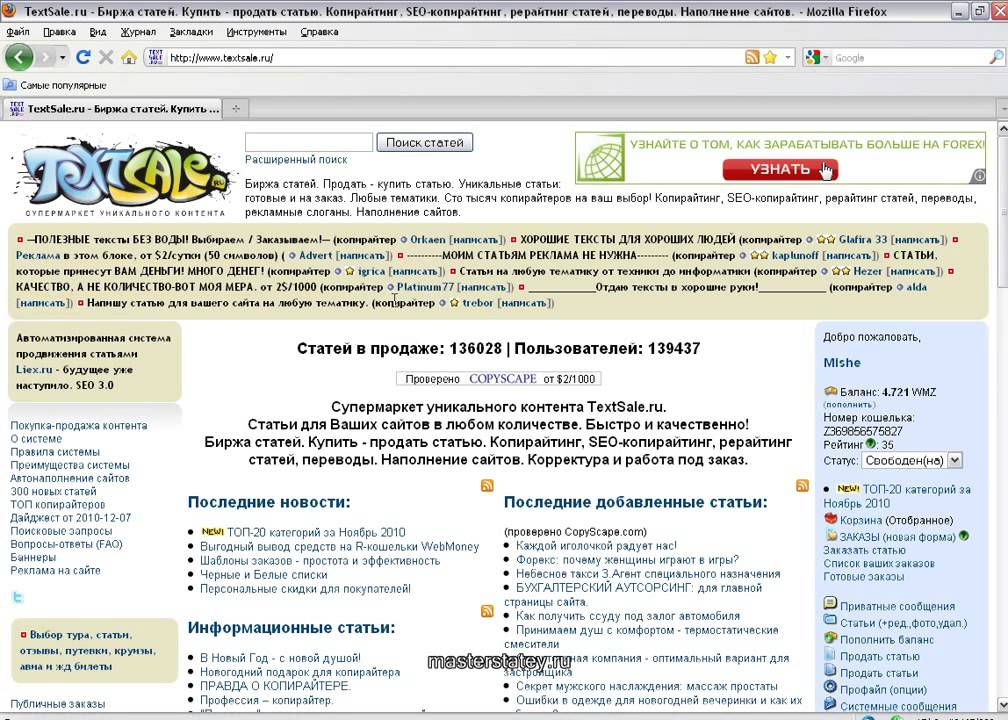Open the ЗАКАЗЫ (новая форма) folder icon
Screen dimensions: 1008x720
pyautogui.click(x=831, y=536)
